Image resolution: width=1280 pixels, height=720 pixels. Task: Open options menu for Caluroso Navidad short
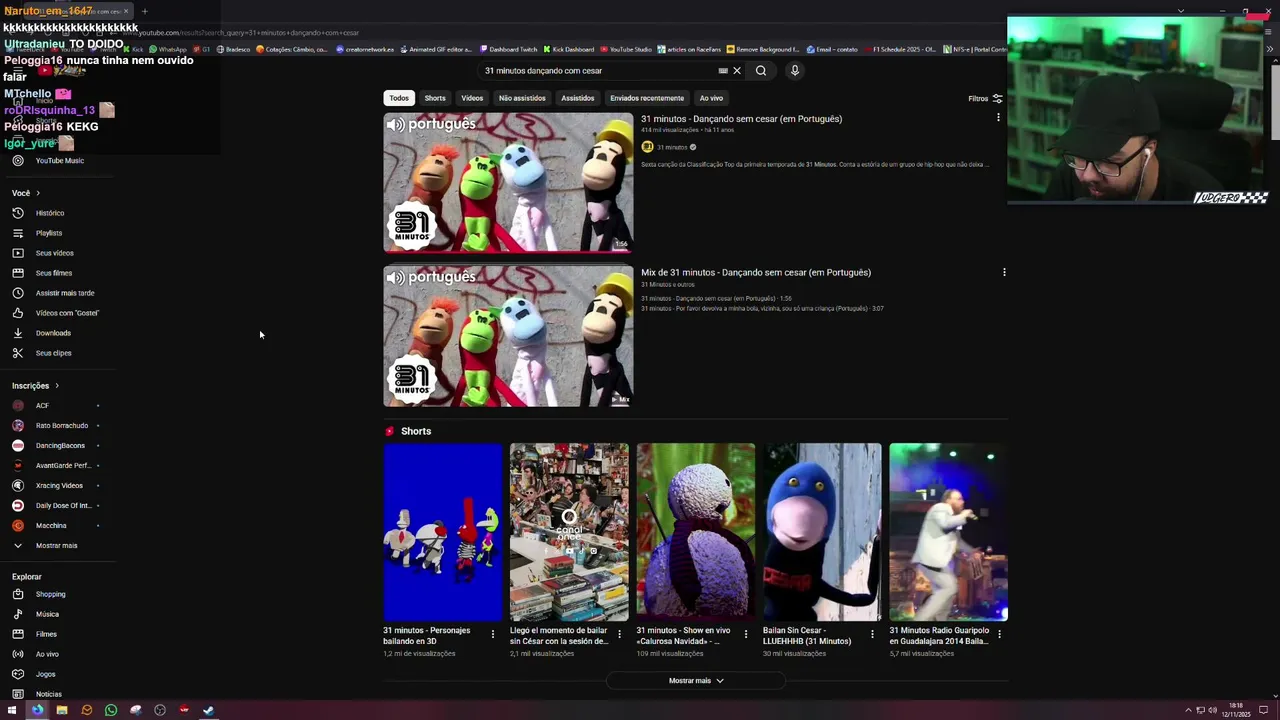pyautogui.click(x=745, y=634)
